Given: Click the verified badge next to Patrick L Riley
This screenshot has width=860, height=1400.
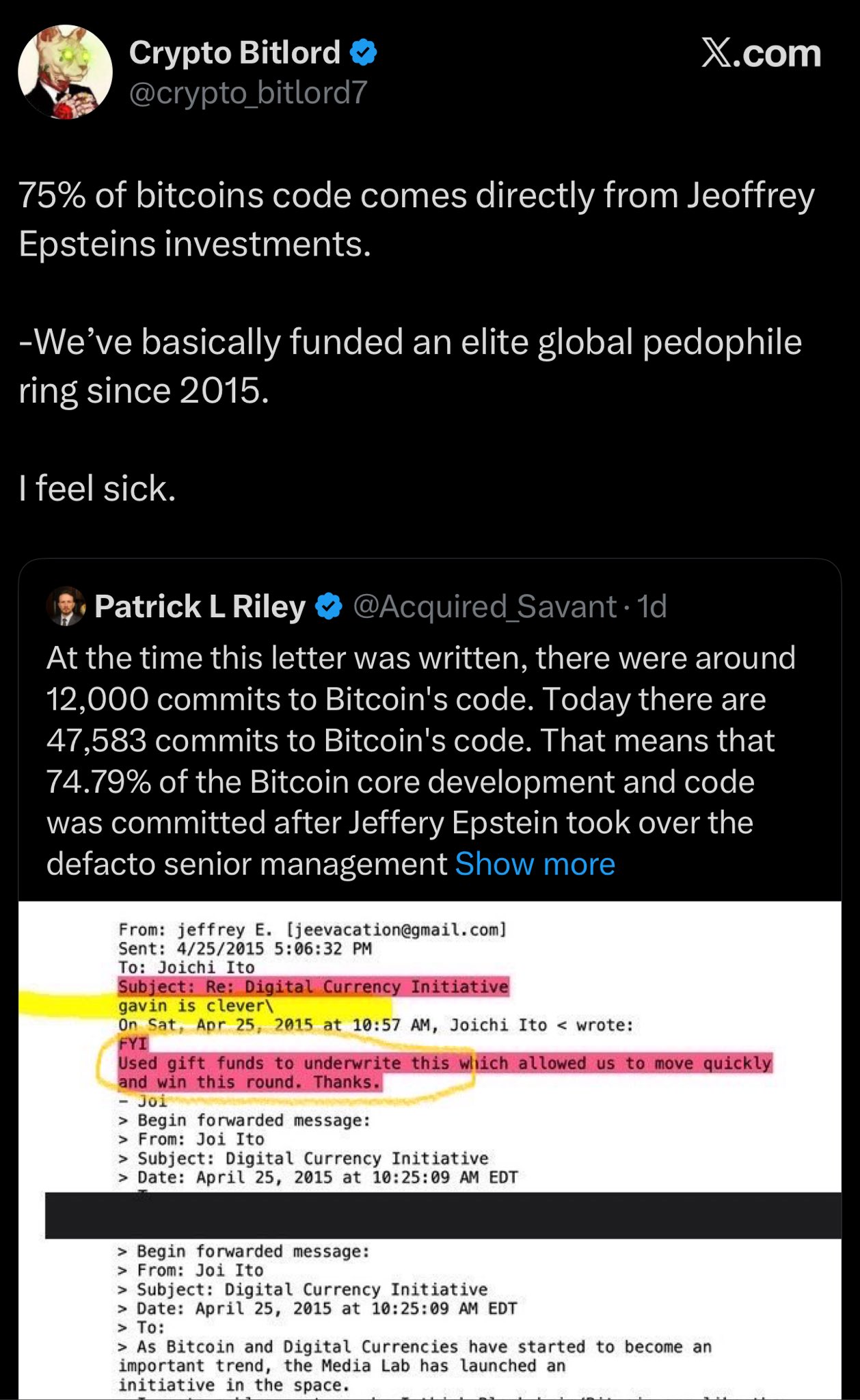Looking at the screenshot, I should click(x=329, y=606).
